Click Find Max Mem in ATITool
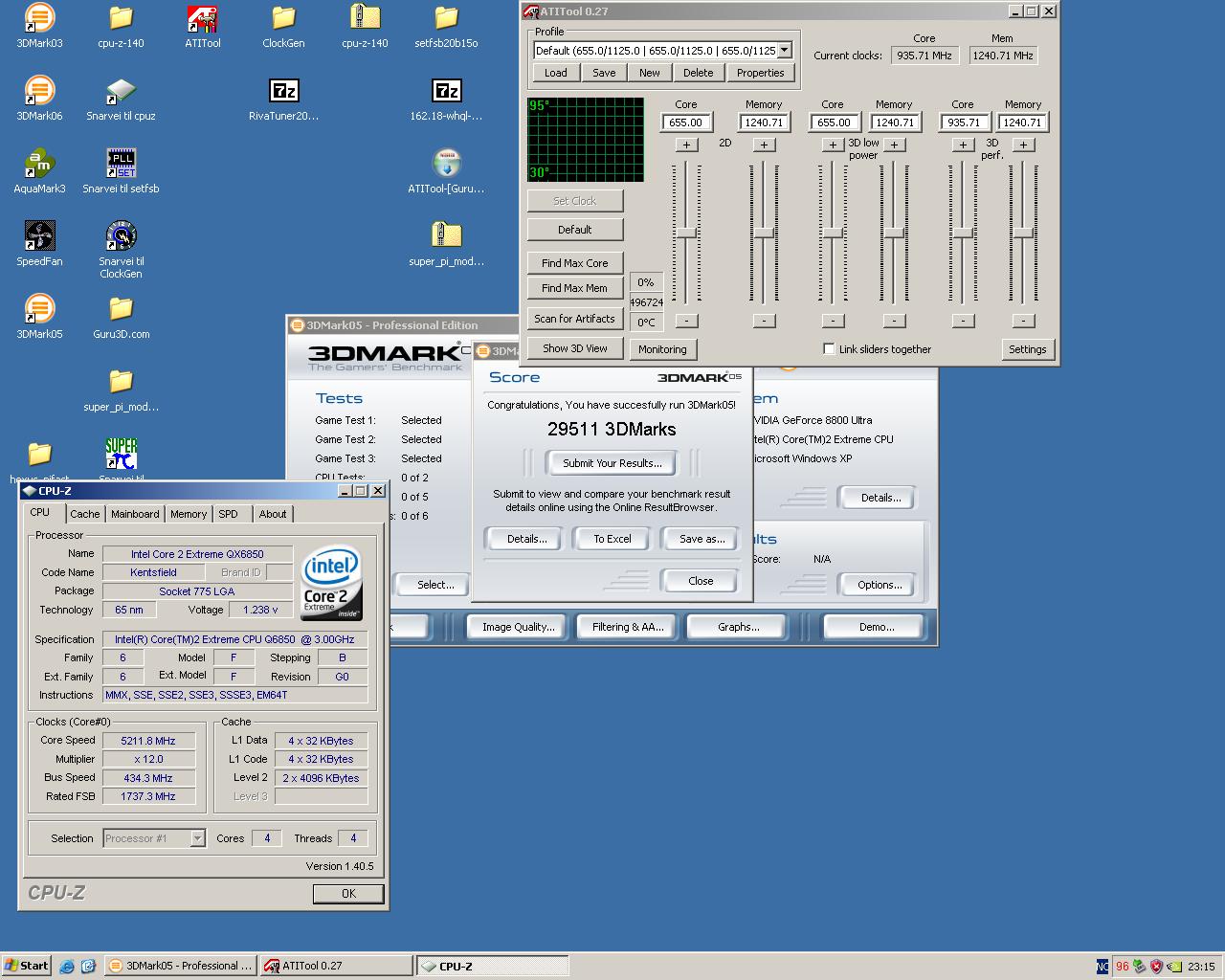 [x=574, y=288]
